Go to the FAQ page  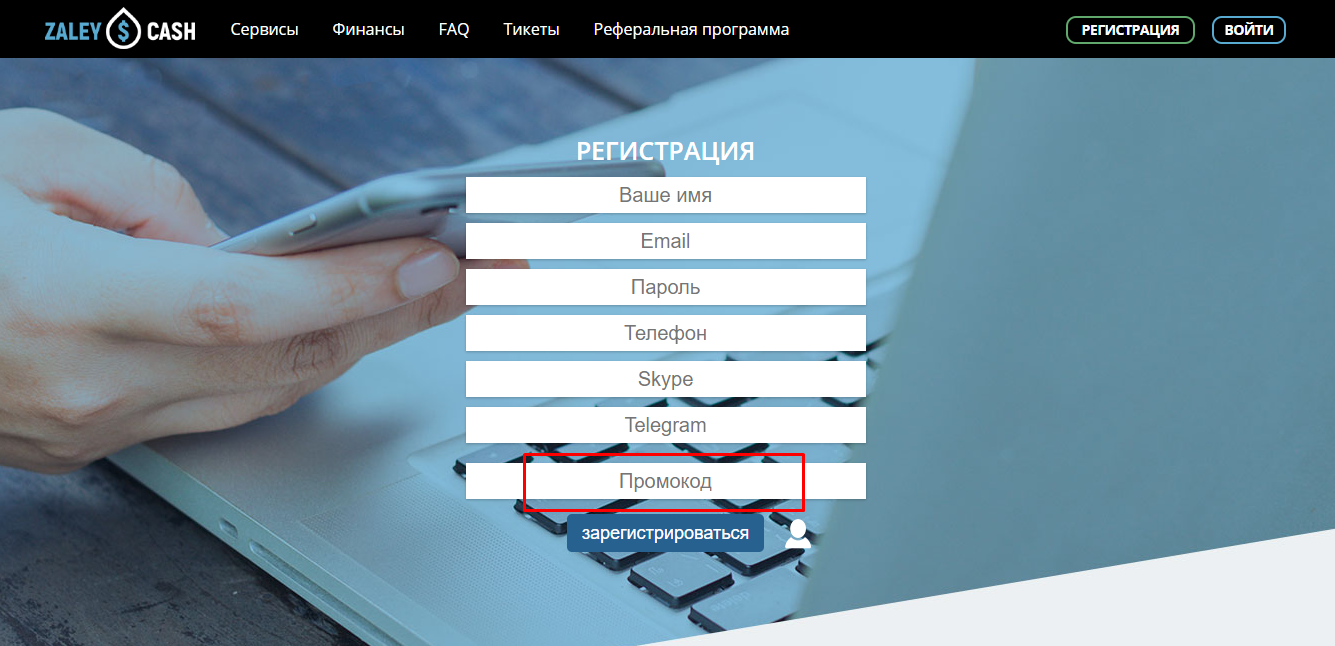pos(454,30)
